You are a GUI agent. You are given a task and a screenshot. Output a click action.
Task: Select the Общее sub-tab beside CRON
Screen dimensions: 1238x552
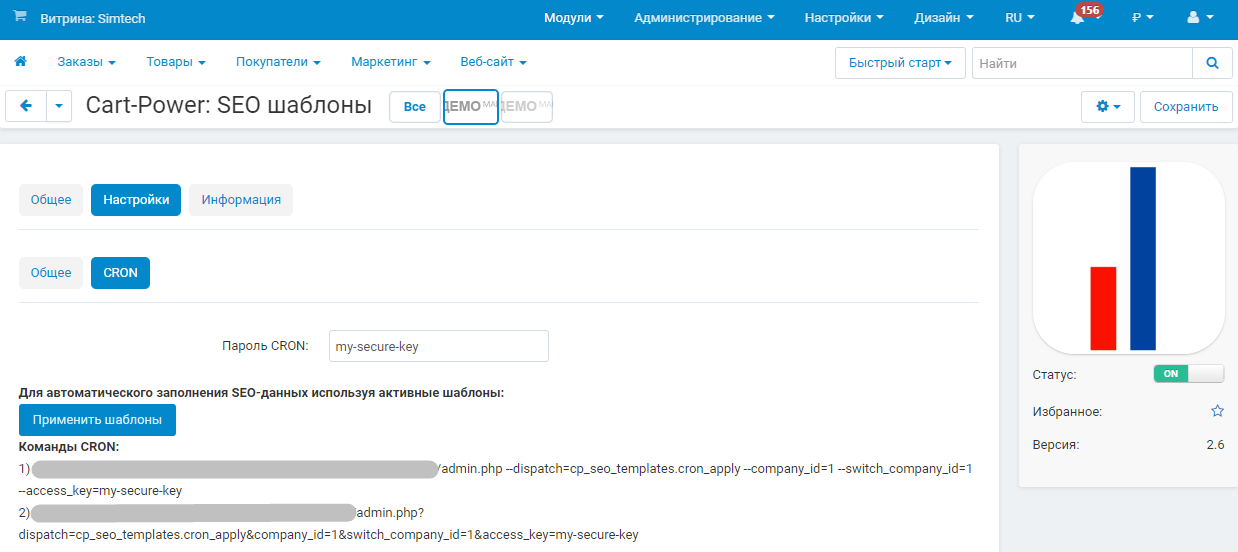click(51, 273)
